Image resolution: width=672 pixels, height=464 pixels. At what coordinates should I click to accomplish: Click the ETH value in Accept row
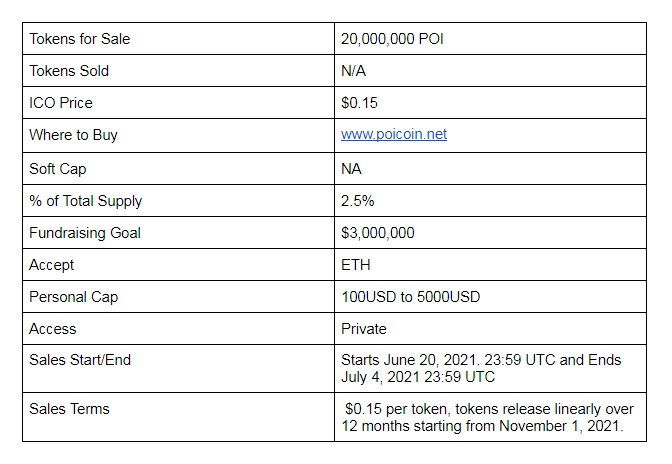click(x=356, y=265)
